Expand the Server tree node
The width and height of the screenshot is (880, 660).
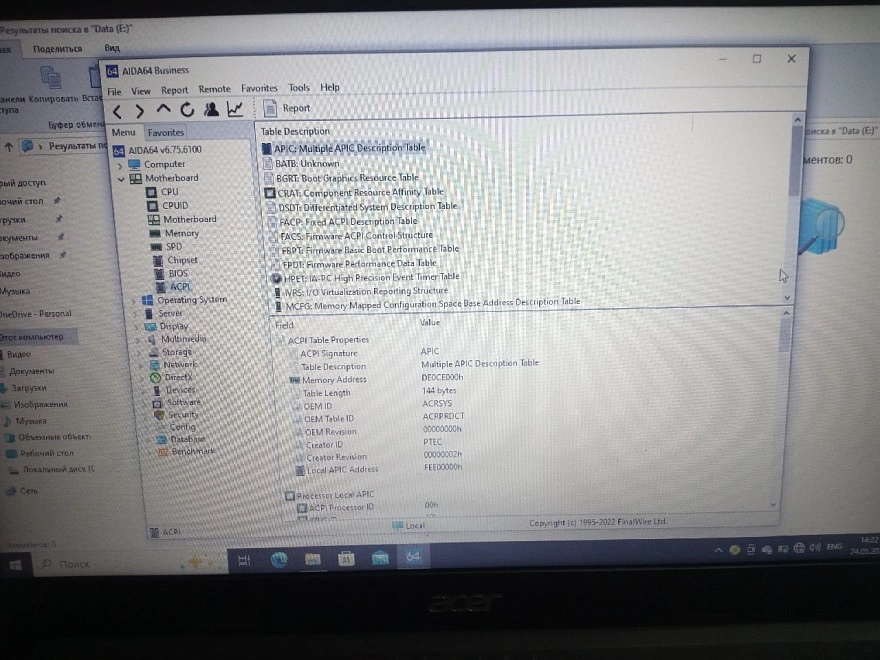pyautogui.click(x=135, y=314)
